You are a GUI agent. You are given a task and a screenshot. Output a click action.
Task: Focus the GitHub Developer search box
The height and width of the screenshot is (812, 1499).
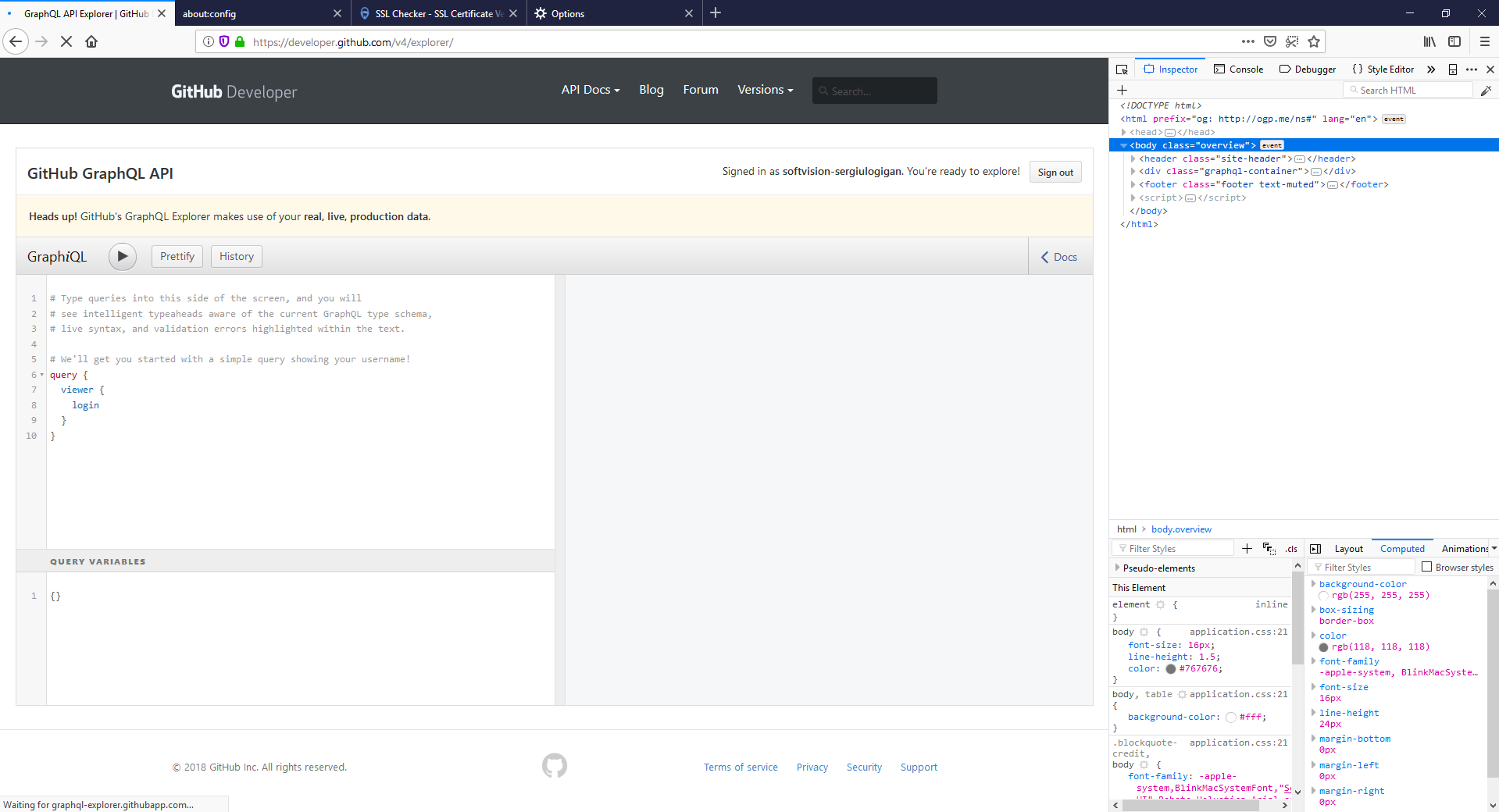pyautogui.click(x=875, y=91)
